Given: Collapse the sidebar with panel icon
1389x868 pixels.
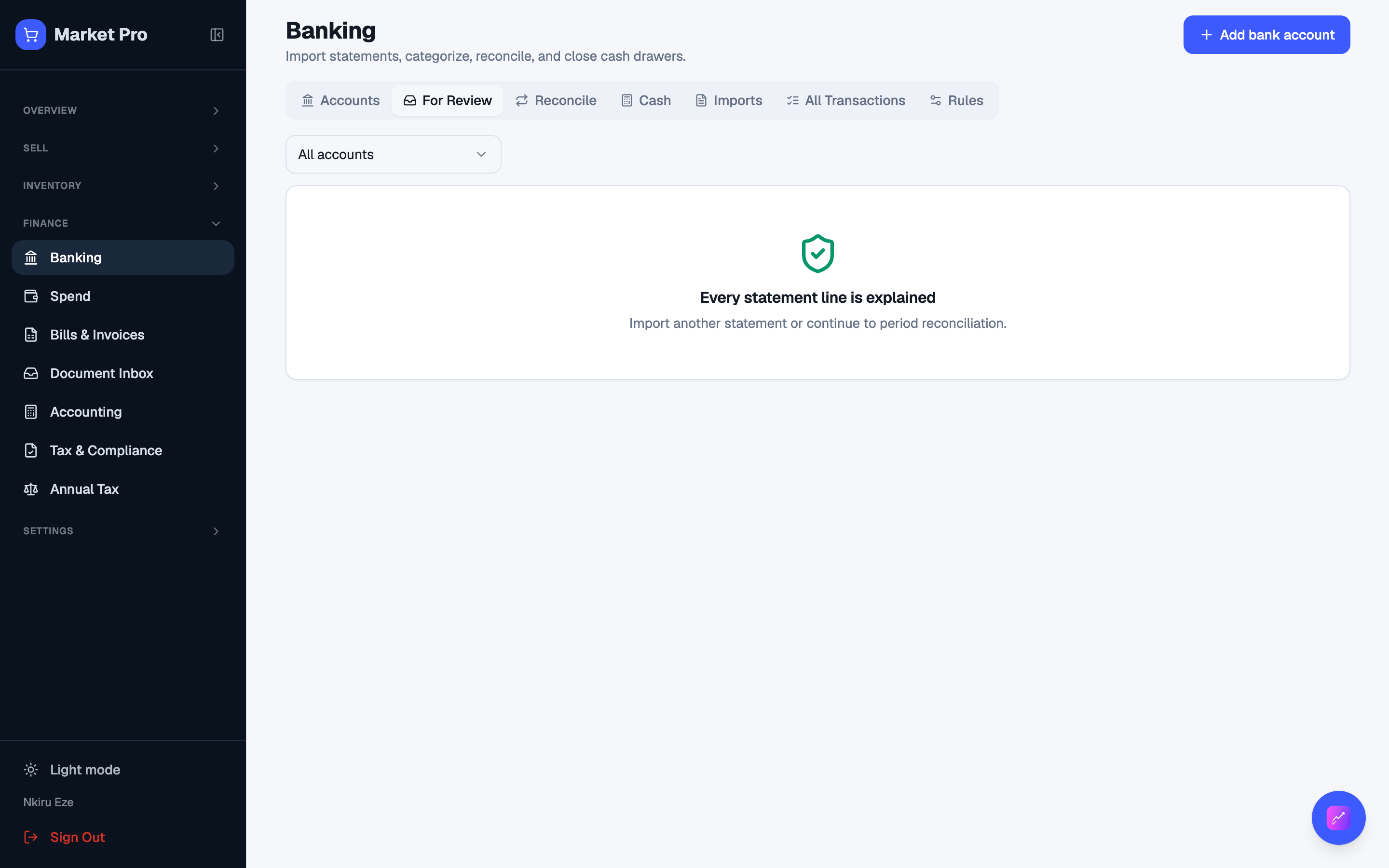Looking at the screenshot, I should click(217, 34).
